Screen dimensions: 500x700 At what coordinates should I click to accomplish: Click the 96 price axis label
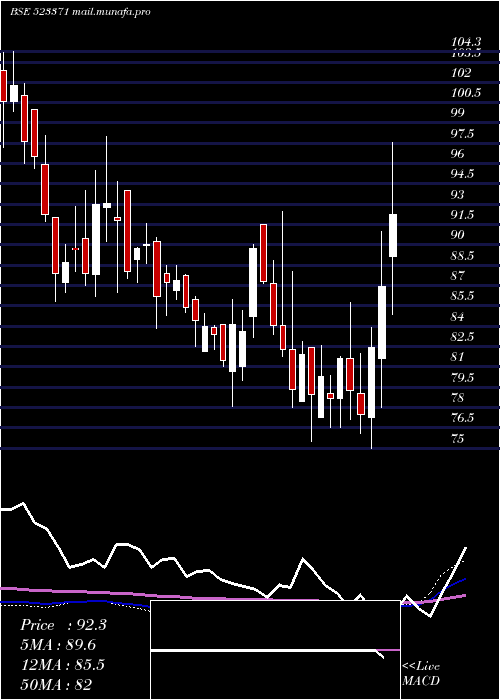458,154
